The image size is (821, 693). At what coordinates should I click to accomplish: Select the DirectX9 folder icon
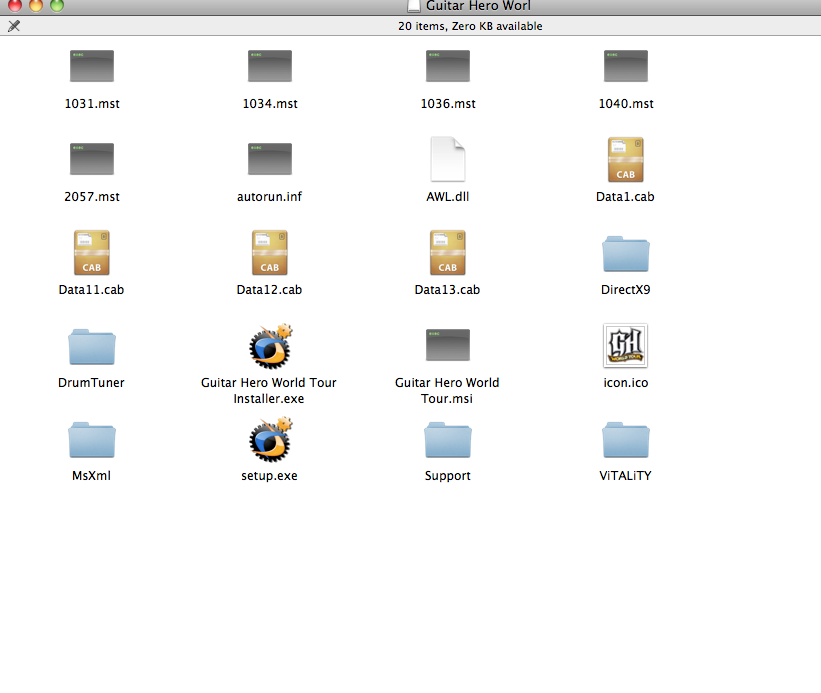tap(626, 254)
